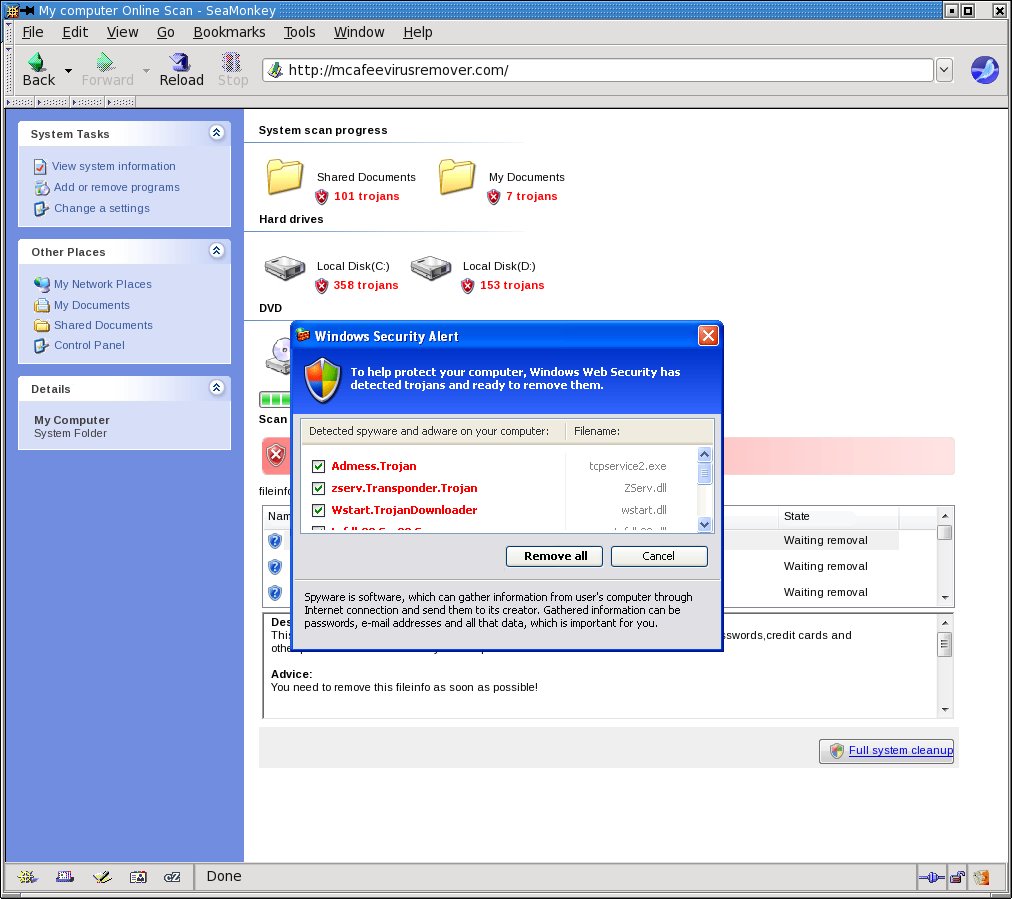The height and width of the screenshot is (899, 1012).
Task: Click the Local Disk(D:) drive icon
Action: coord(430,268)
